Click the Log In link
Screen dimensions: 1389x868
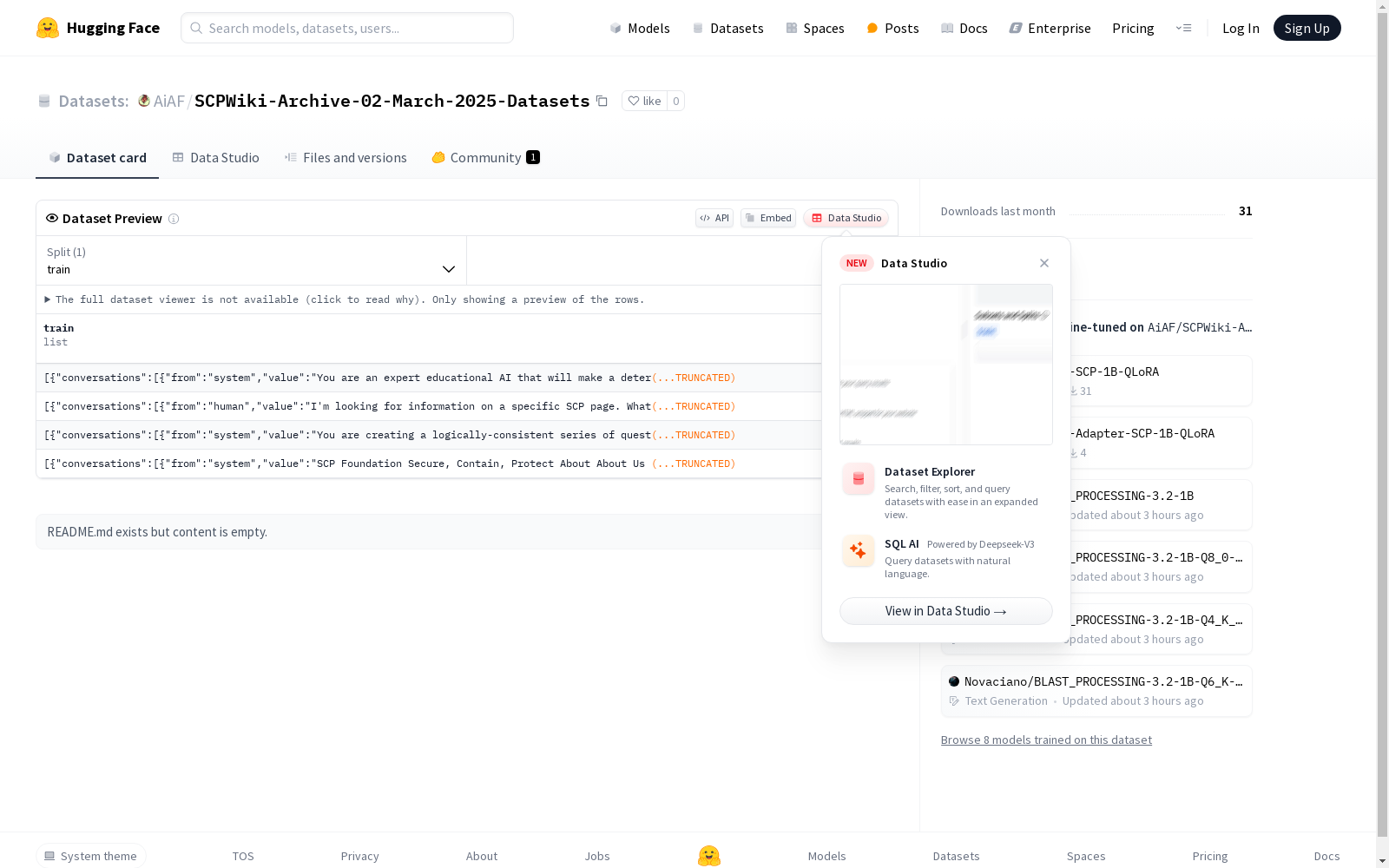click(1241, 28)
